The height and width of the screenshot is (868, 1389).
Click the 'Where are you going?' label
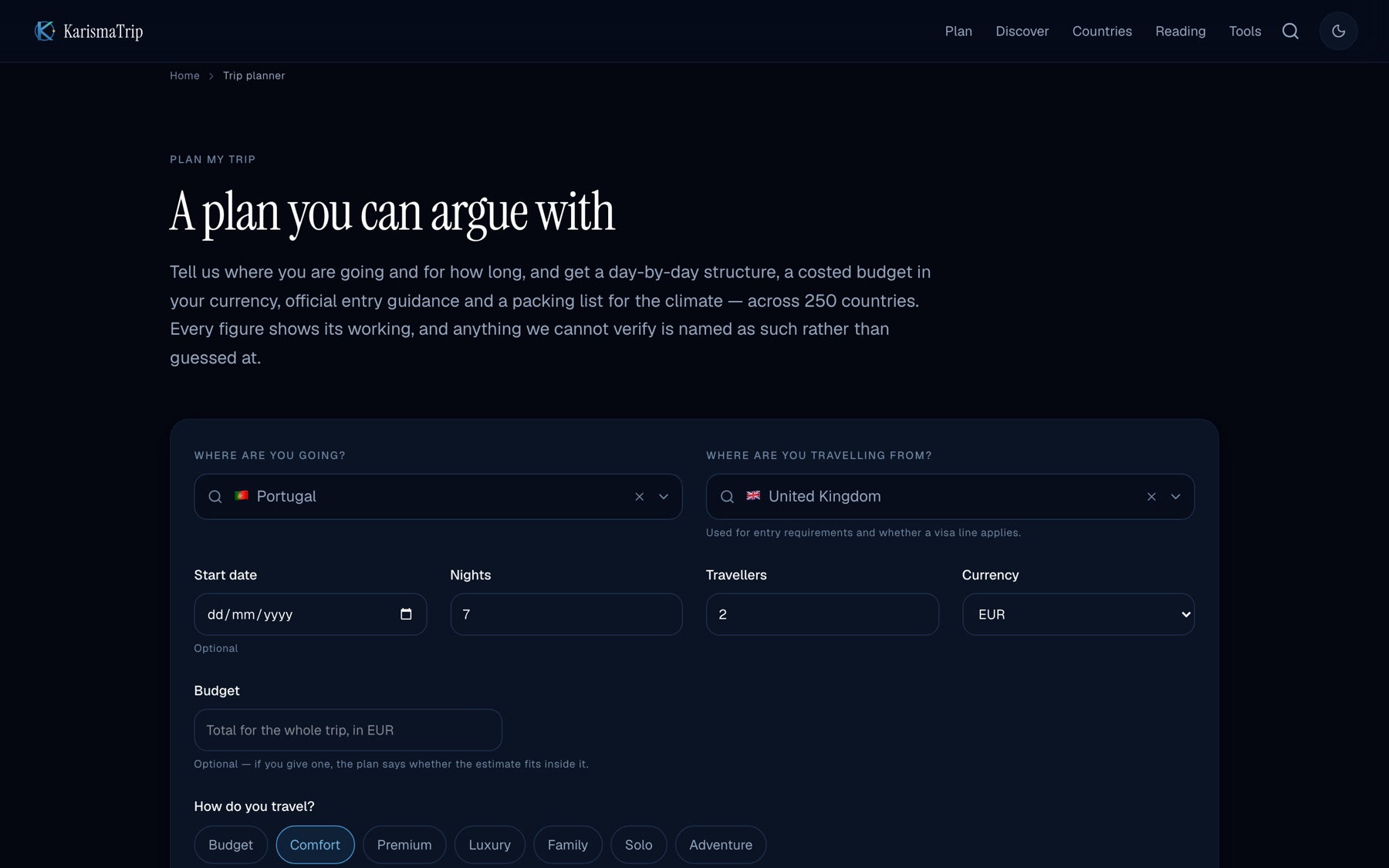(x=270, y=456)
